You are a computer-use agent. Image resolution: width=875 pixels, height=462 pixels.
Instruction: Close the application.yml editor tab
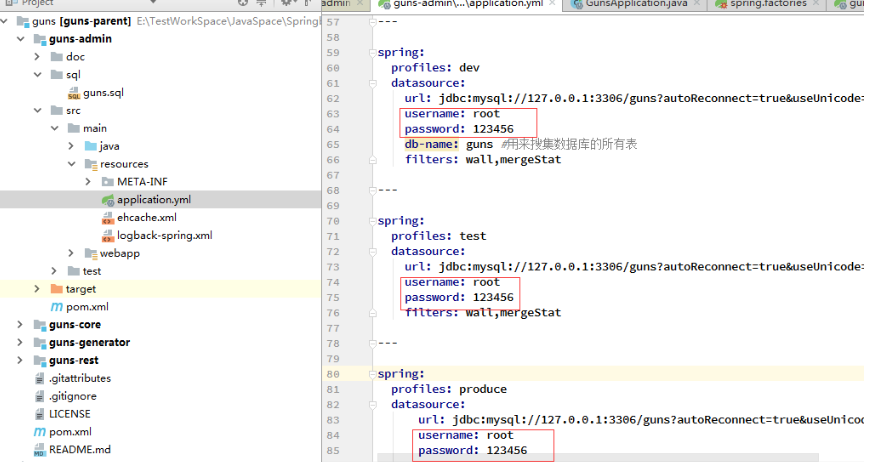552,3
